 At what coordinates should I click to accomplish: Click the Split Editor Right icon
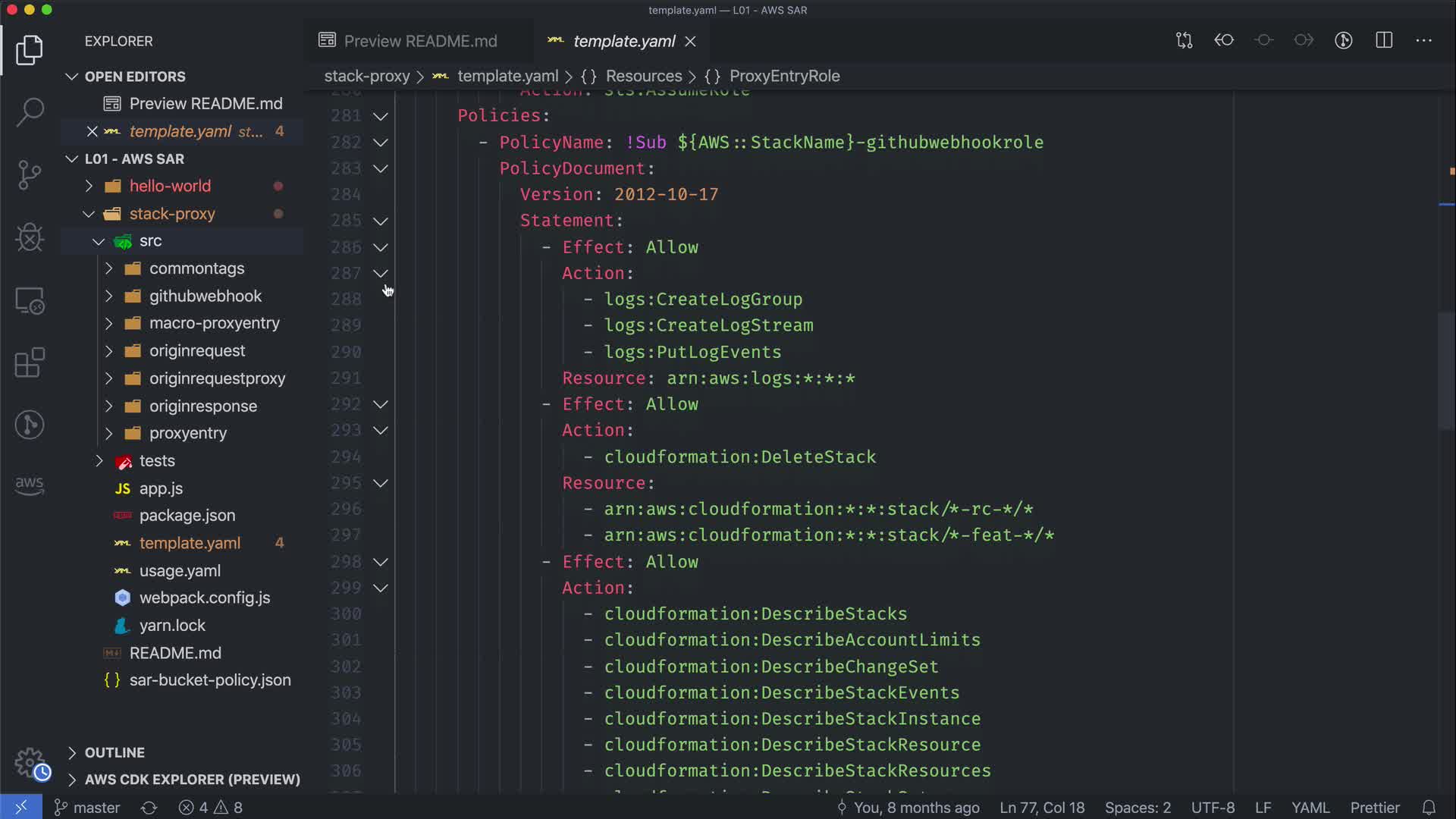pyautogui.click(x=1384, y=40)
